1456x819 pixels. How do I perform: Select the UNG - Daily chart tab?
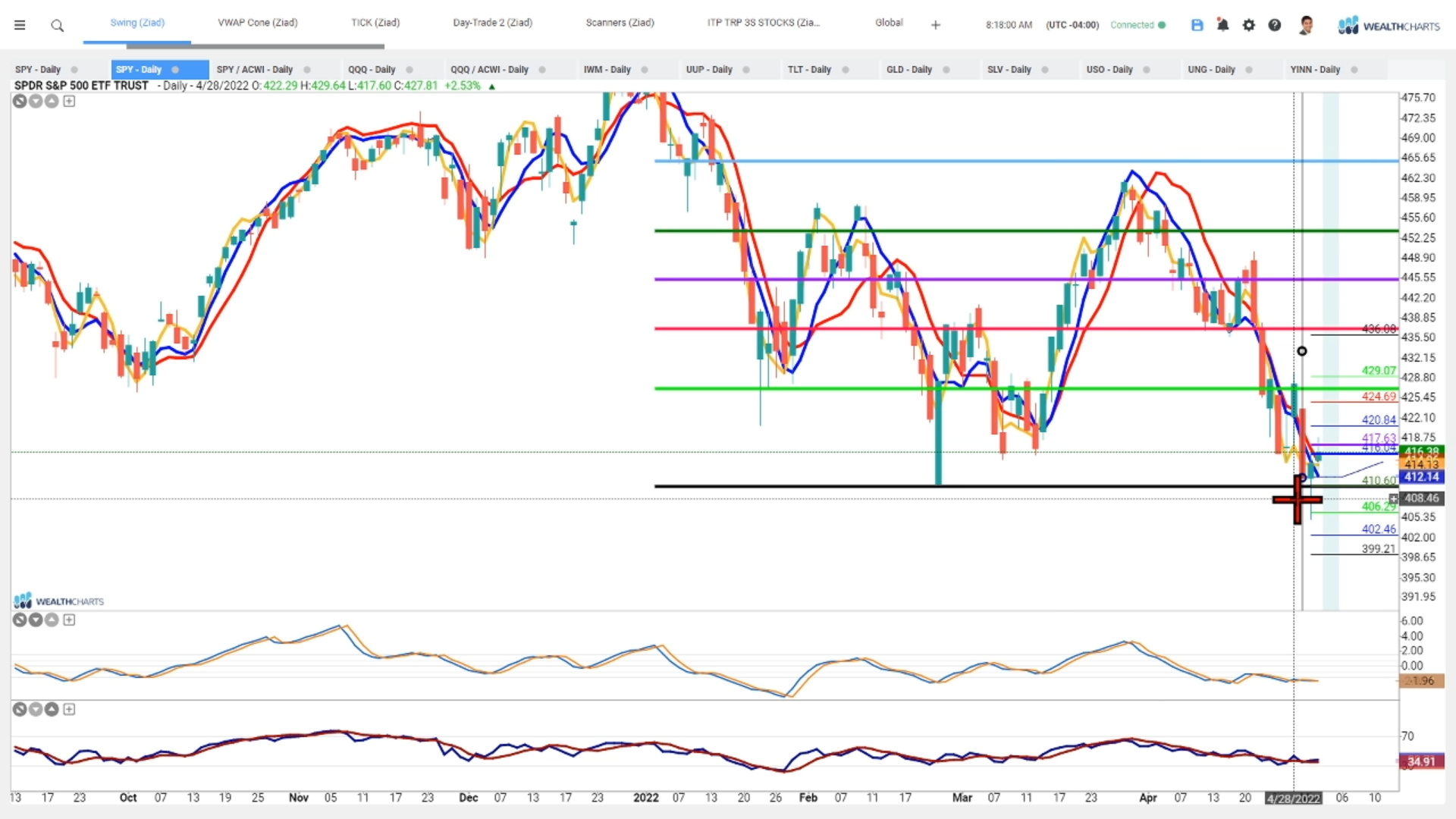click(x=1211, y=70)
